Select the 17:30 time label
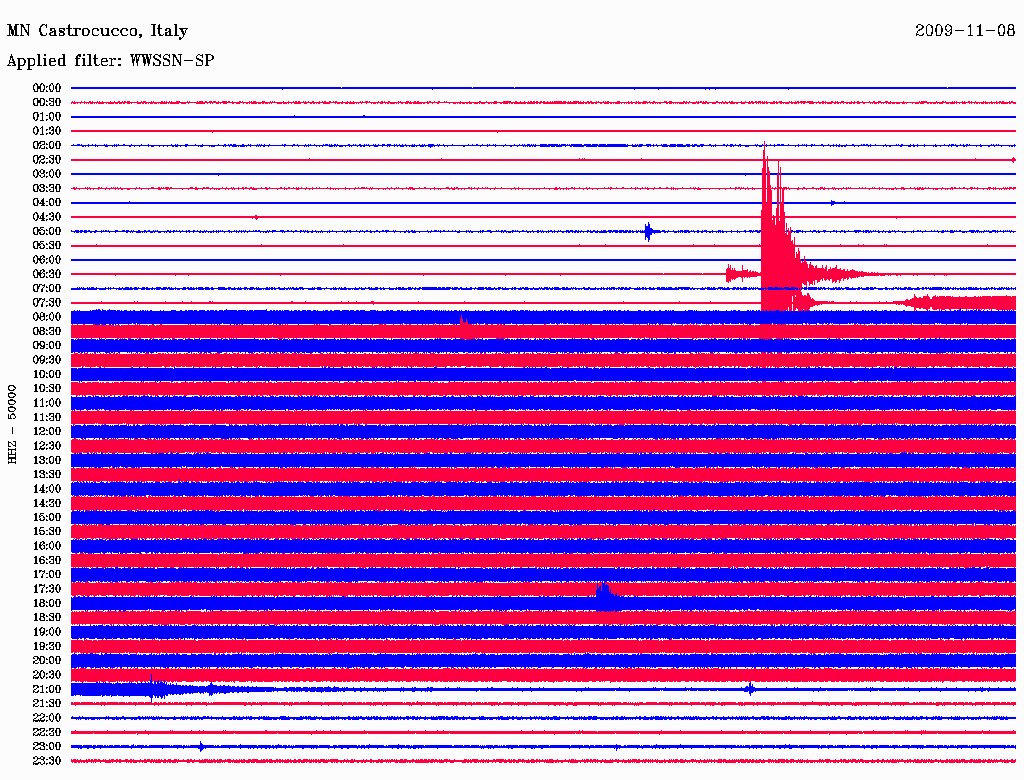The height and width of the screenshot is (780, 1024). 47,589
